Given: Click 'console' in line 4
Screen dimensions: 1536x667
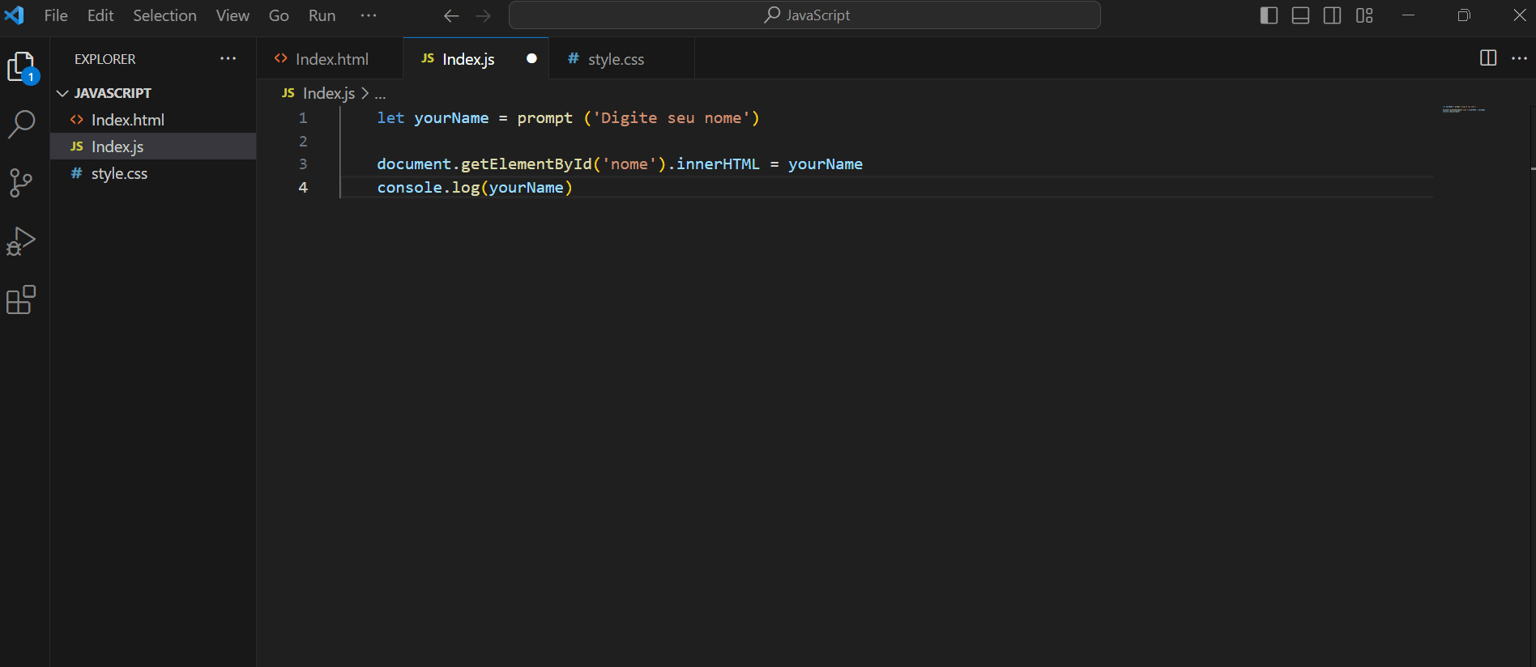Looking at the screenshot, I should [409, 187].
